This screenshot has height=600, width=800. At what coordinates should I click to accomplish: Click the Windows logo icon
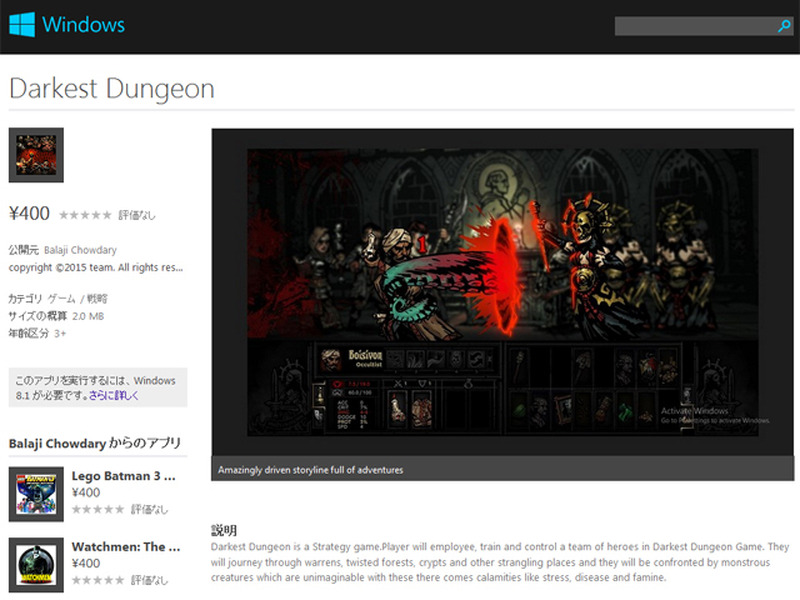21,25
